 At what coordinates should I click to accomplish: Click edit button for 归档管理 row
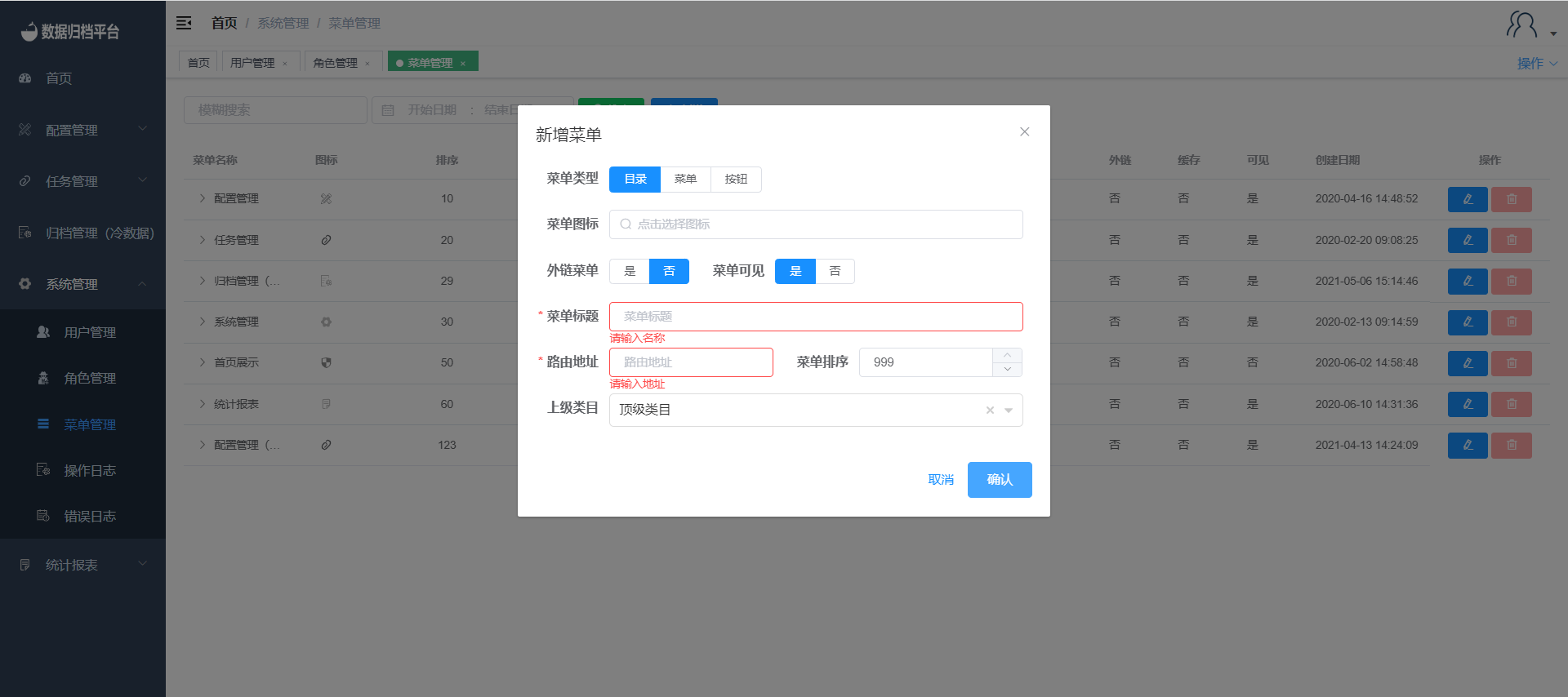(x=1468, y=281)
